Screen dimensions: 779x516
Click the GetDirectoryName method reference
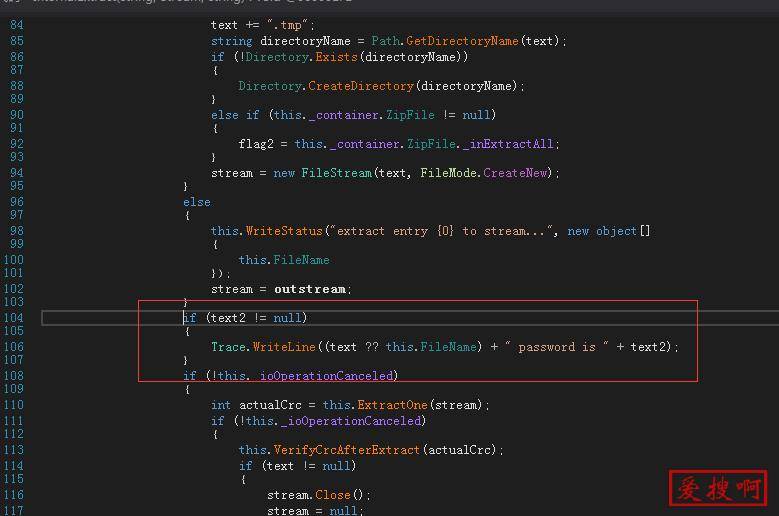point(462,41)
